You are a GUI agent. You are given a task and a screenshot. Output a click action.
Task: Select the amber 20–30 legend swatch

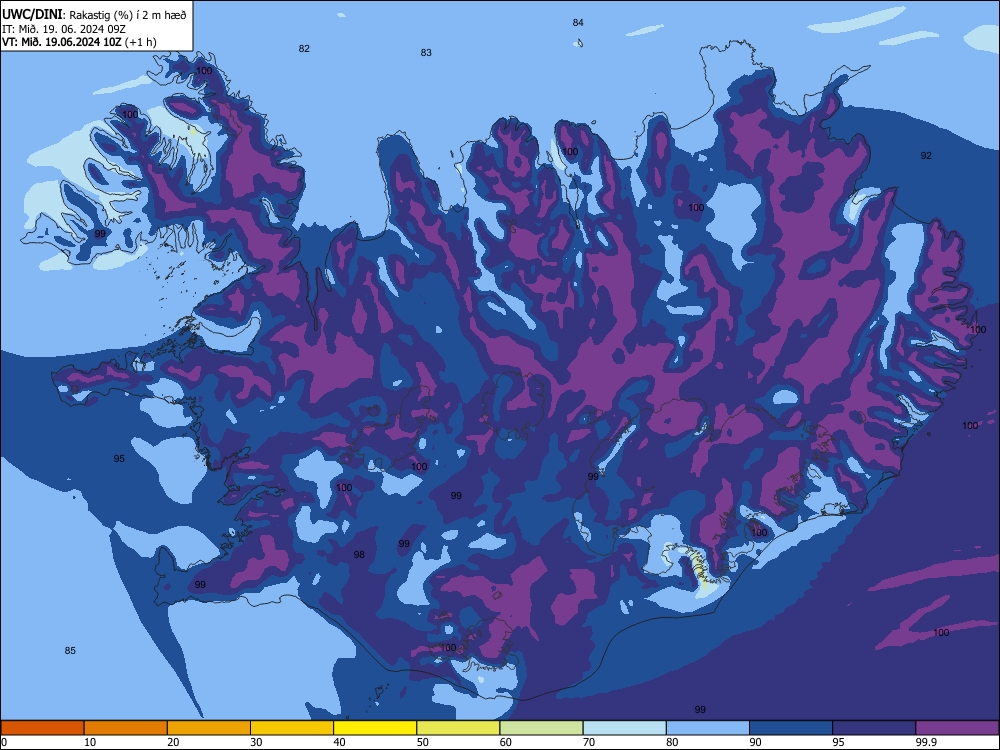pos(209,728)
